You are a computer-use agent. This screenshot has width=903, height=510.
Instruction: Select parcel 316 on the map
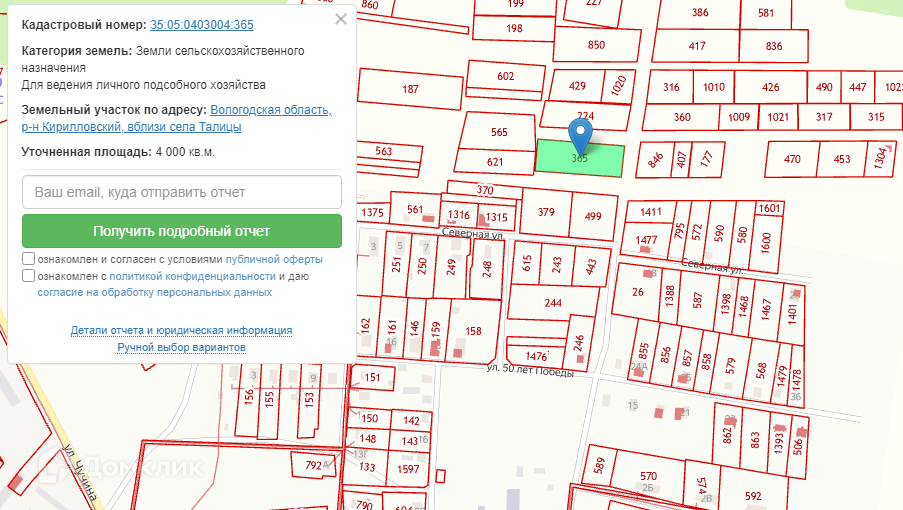tap(671, 87)
